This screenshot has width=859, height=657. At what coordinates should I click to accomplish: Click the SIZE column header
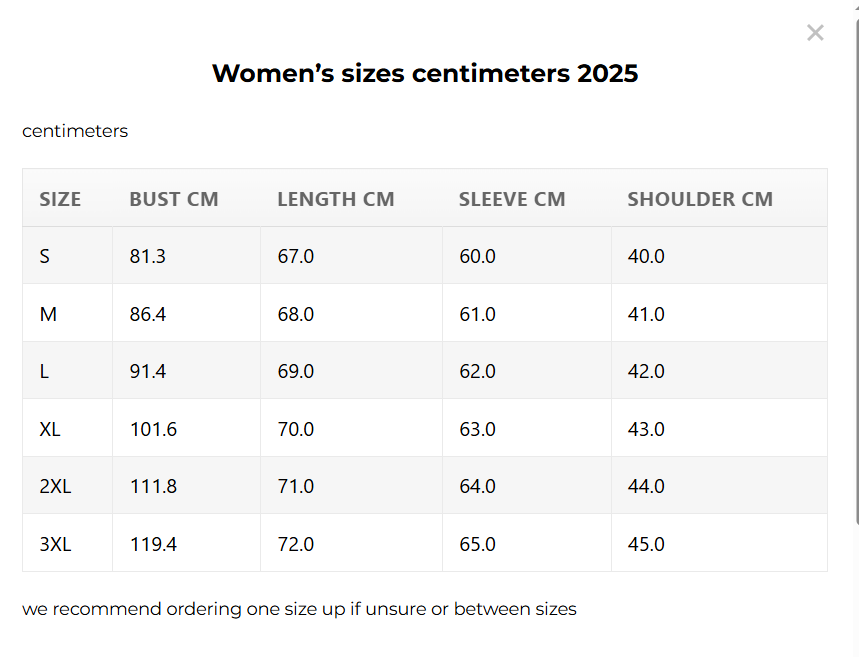tap(60, 199)
